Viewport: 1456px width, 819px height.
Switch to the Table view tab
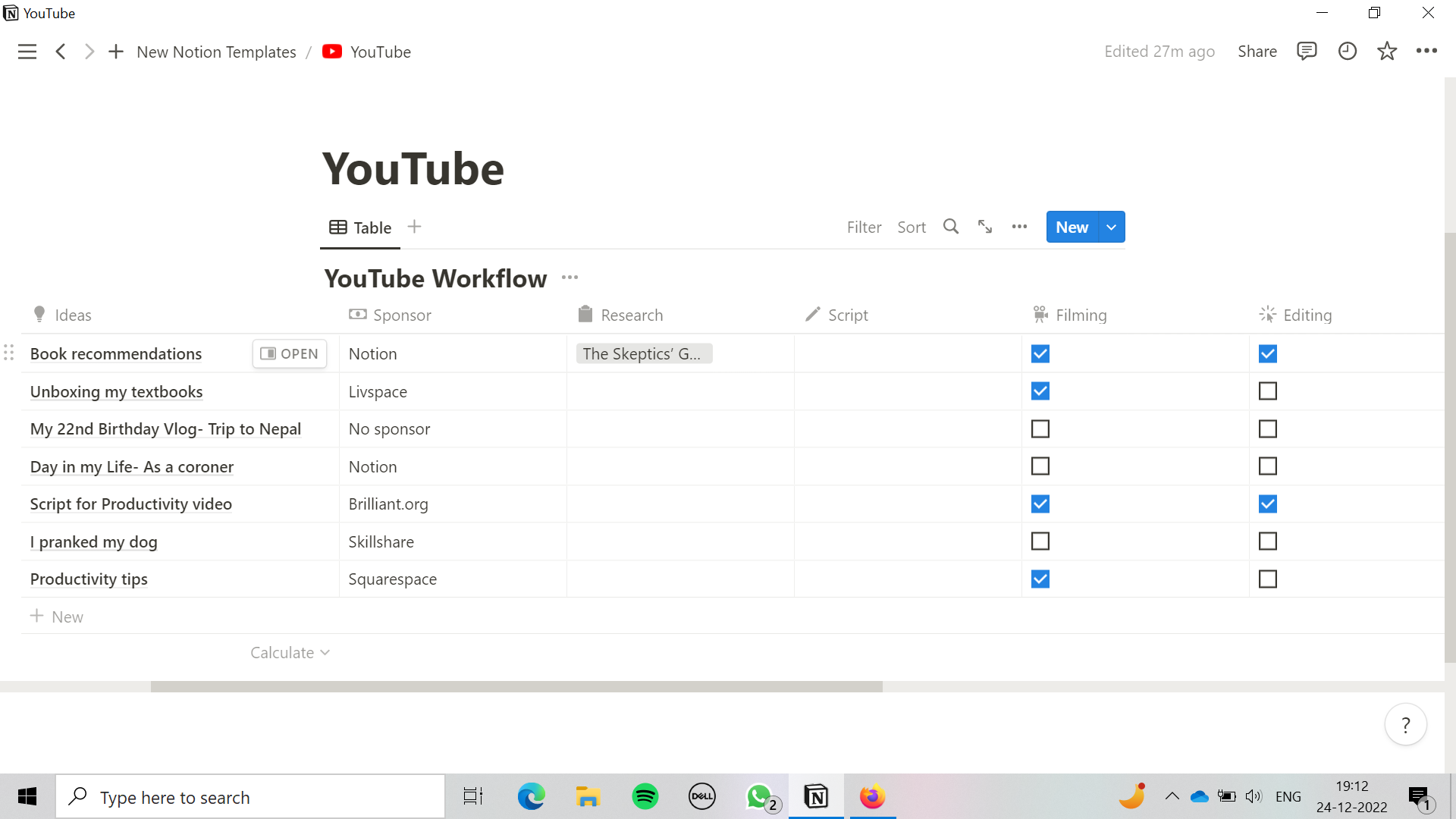pyautogui.click(x=360, y=227)
